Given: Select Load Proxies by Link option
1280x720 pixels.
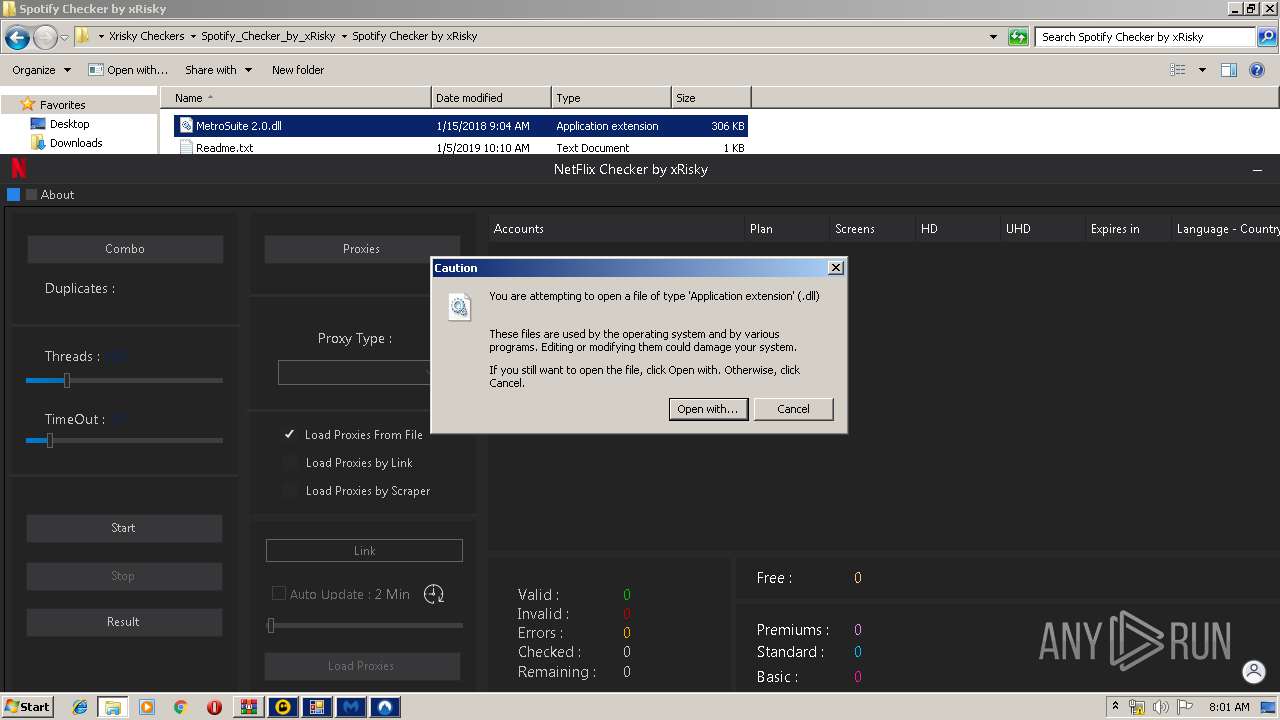Looking at the screenshot, I should tap(290, 462).
